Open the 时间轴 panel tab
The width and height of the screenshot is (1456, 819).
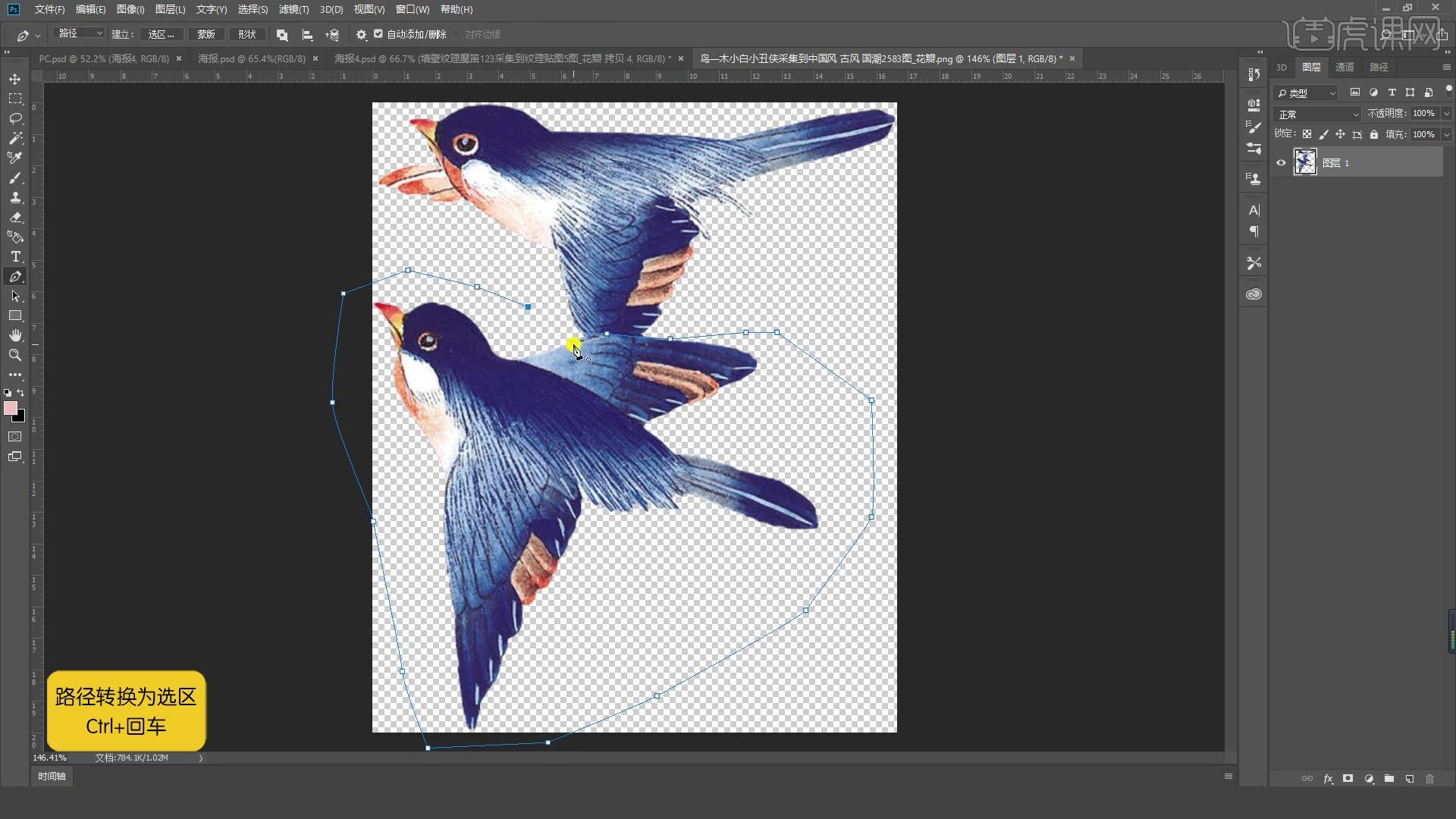pyautogui.click(x=52, y=777)
